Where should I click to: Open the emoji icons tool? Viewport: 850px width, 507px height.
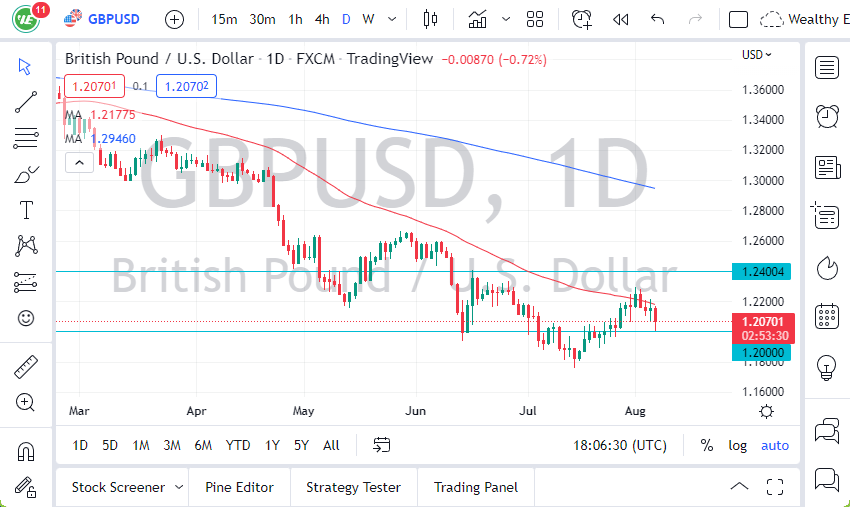click(x=26, y=318)
